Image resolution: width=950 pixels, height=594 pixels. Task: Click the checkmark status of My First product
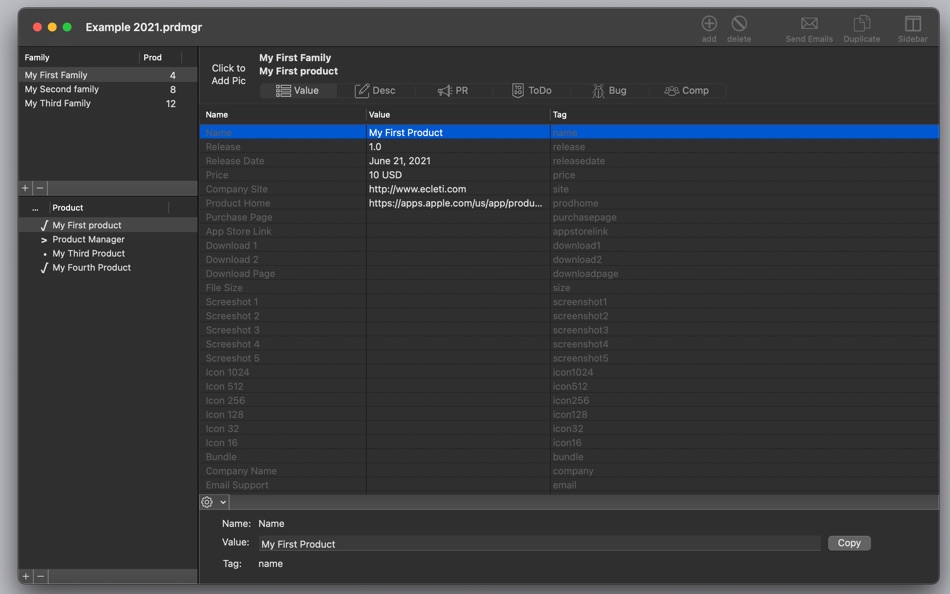44,225
